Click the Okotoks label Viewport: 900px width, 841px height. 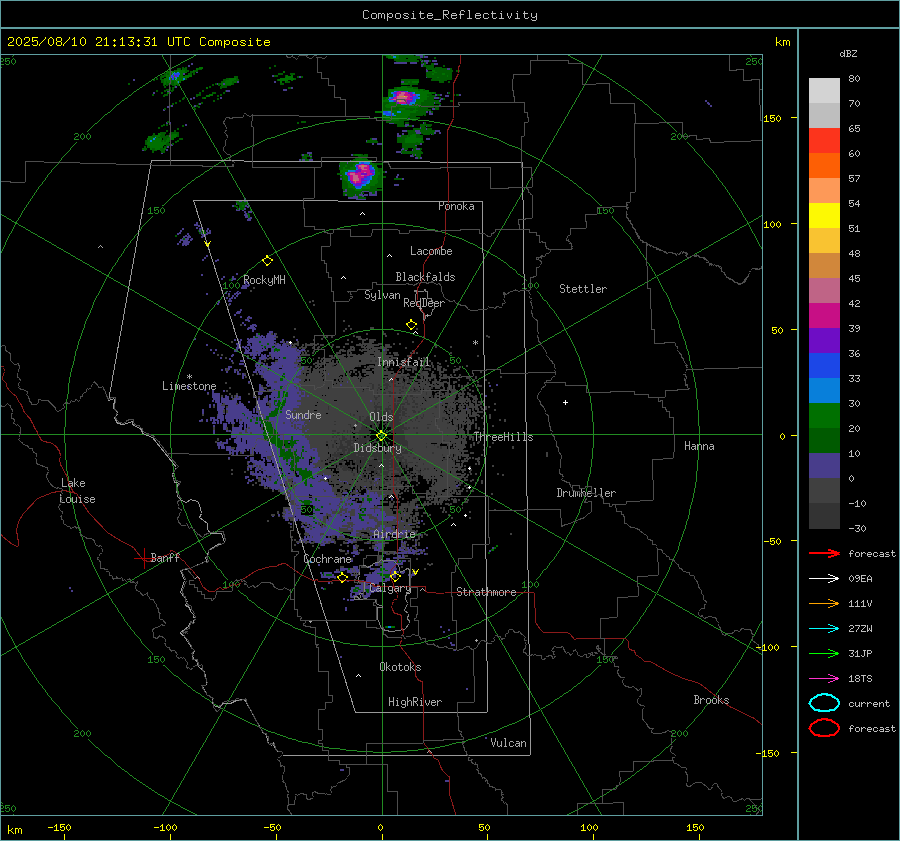point(400,667)
